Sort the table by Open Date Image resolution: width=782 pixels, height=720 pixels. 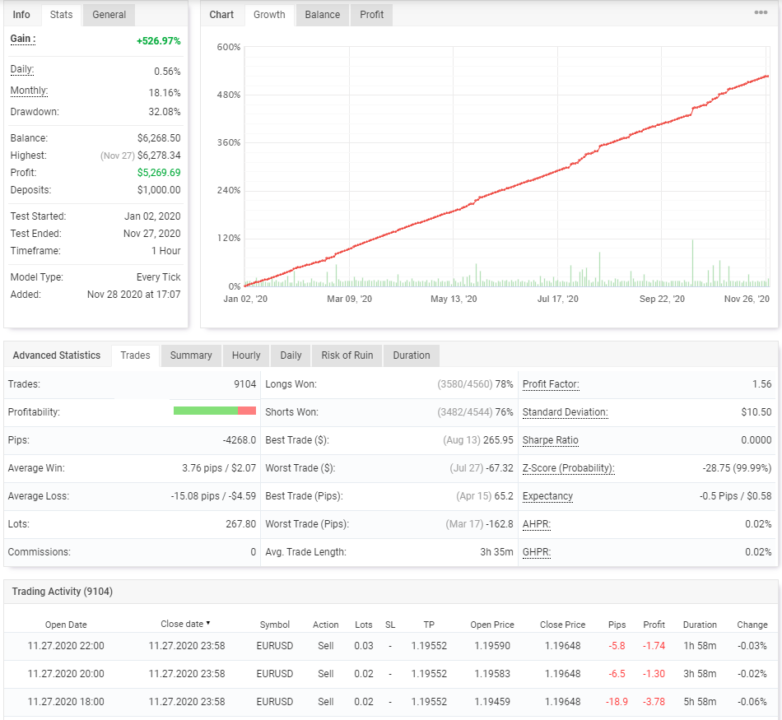[x=66, y=625]
